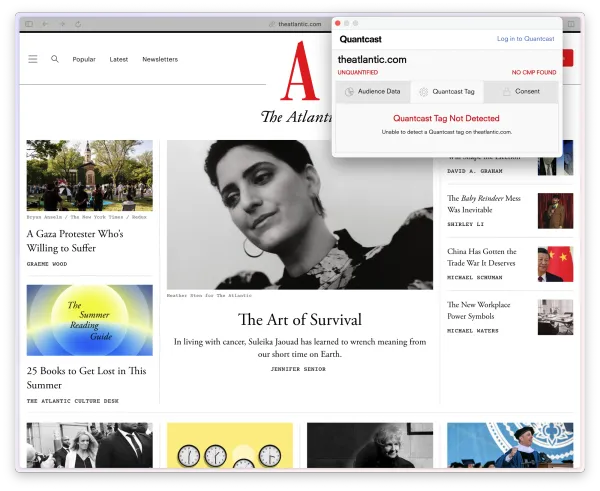This screenshot has height=491, width=600.
Task: Click the NO CMP FOUND label
Action: [x=534, y=72]
